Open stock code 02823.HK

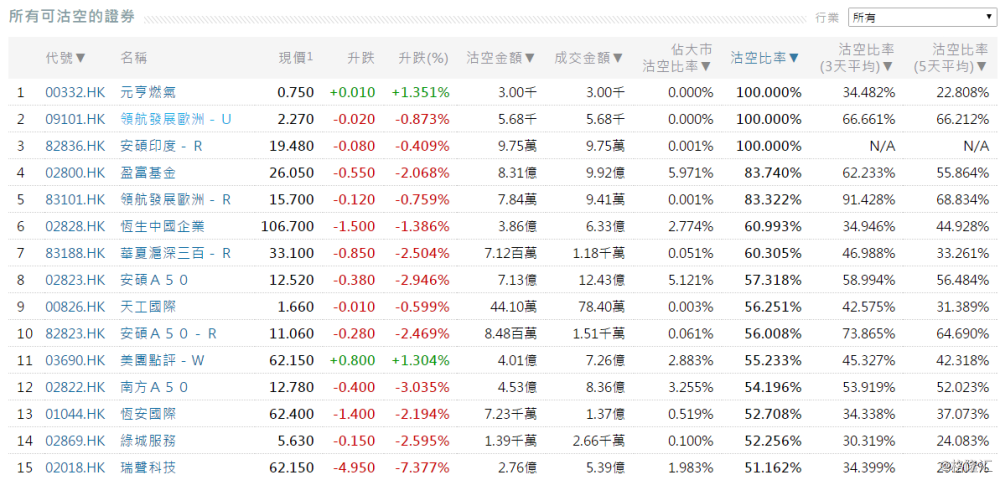[x=75, y=280]
